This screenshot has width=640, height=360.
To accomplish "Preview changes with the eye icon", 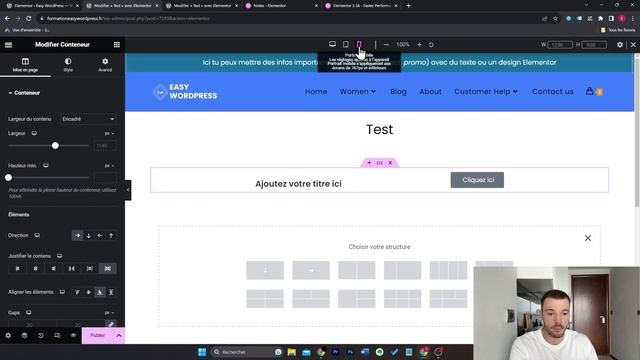I will [x=73, y=336].
